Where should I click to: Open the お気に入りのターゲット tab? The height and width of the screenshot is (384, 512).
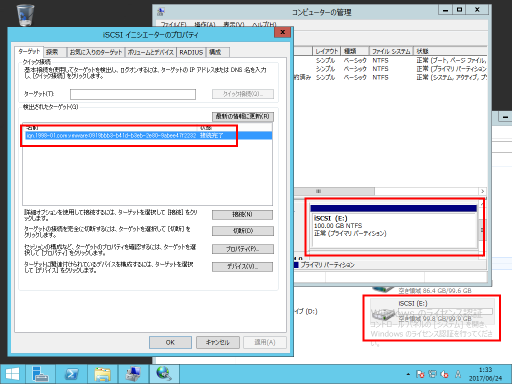[96, 52]
